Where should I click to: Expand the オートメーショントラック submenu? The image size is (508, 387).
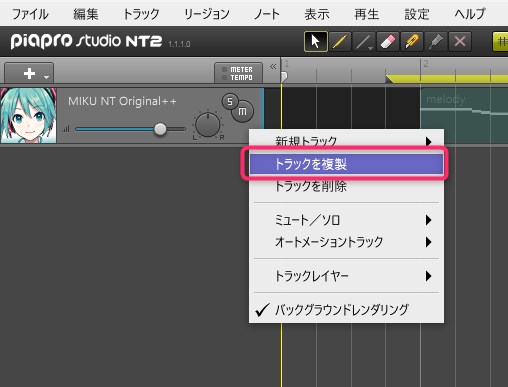click(x=346, y=242)
